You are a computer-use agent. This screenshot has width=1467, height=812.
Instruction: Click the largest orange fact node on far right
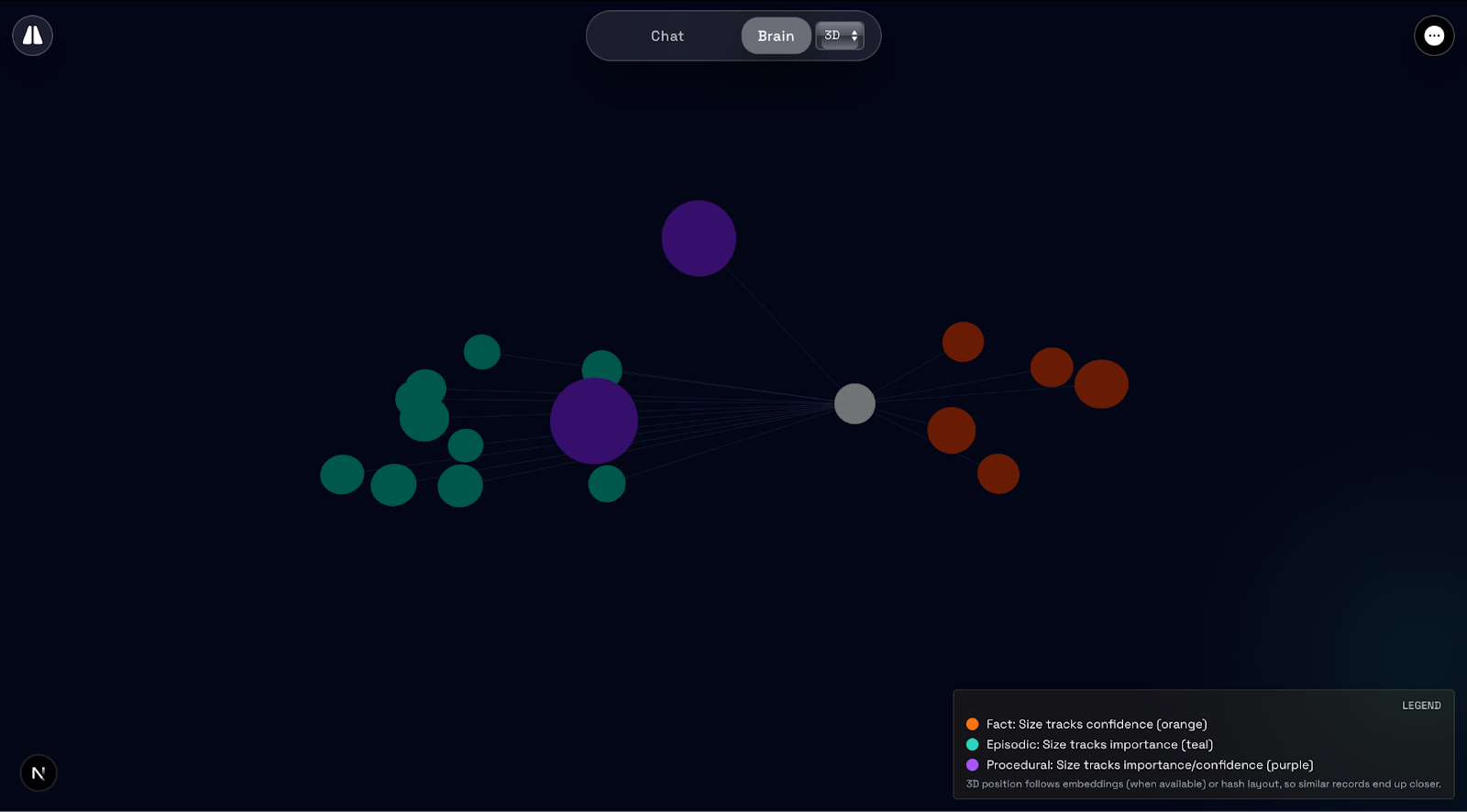1101,384
